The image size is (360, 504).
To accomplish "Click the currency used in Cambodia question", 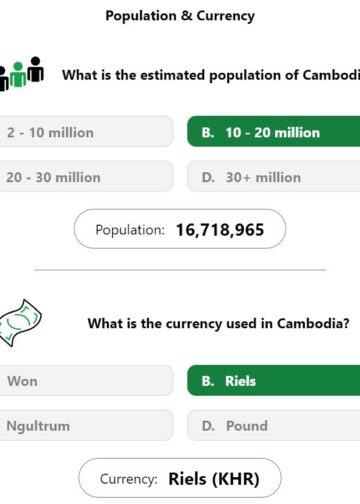I will click(x=219, y=324).
